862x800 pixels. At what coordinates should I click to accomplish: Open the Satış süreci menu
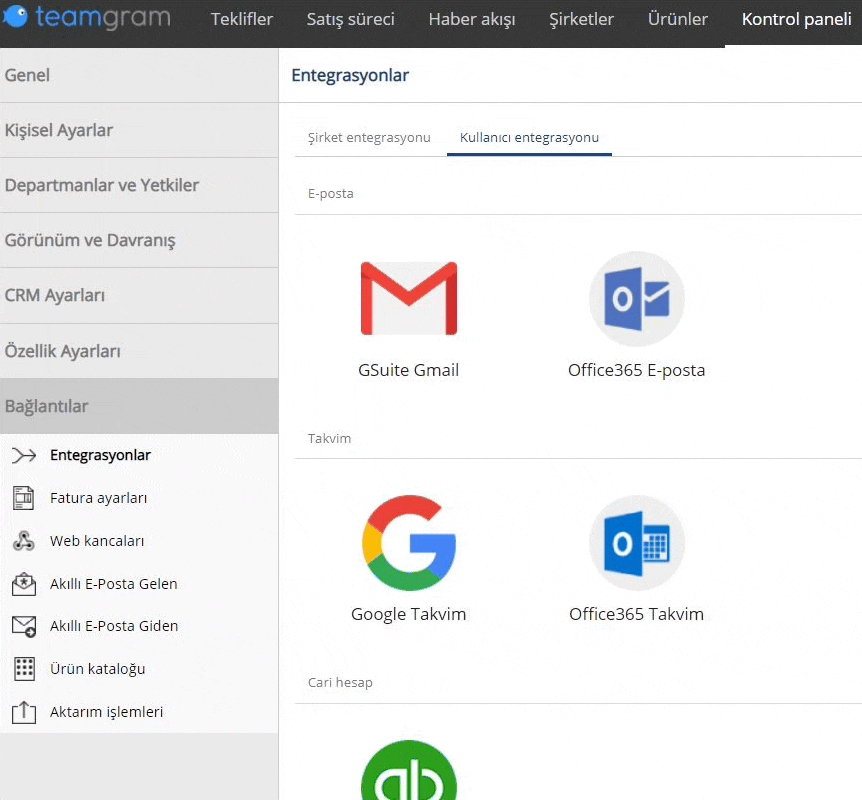point(350,19)
